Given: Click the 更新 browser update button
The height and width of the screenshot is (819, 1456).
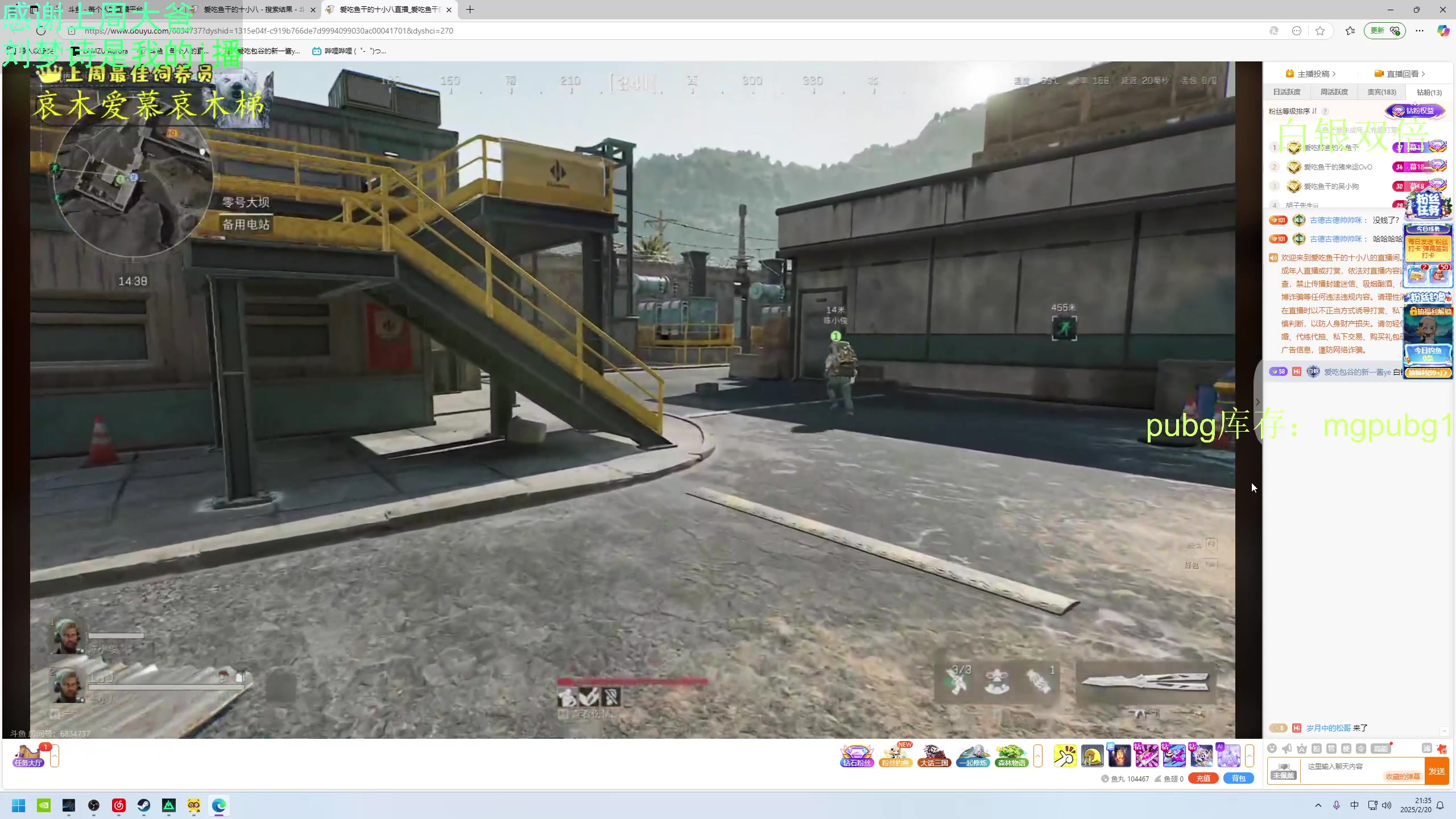Looking at the screenshot, I should (x=1384, y=31).
